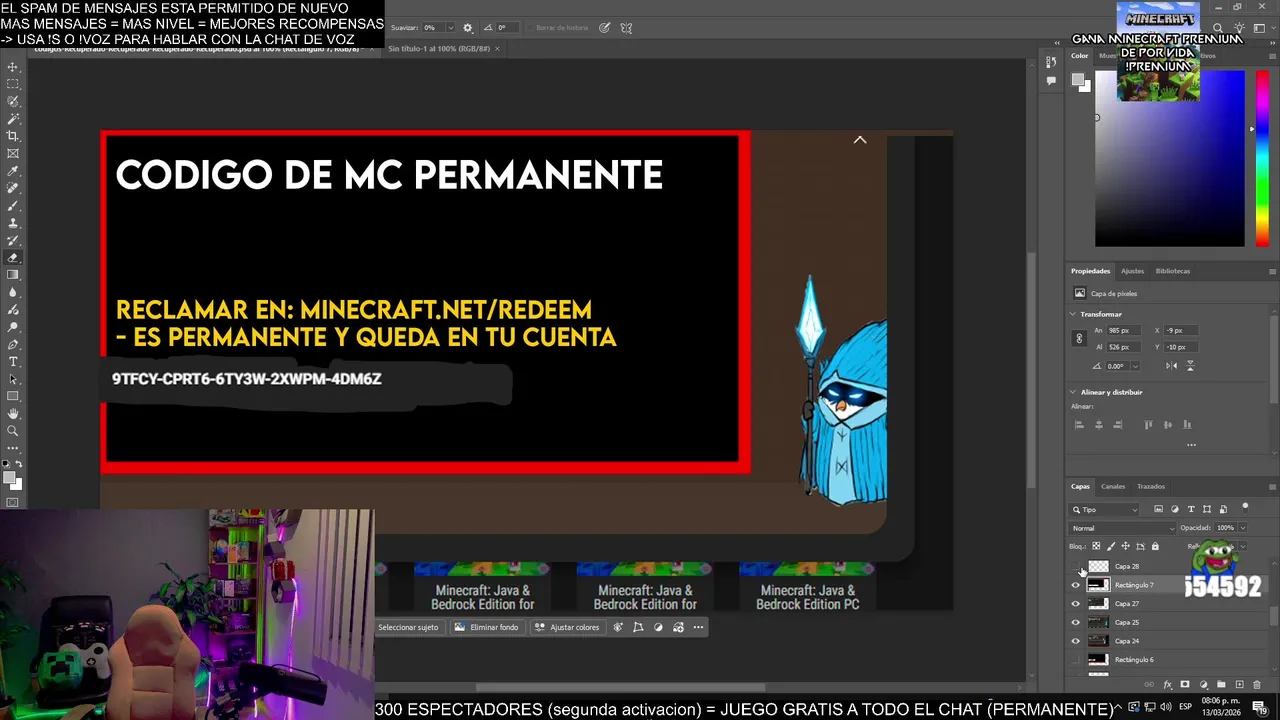Show the Capa 28 layer
The width and height of the screenshot is (1280, 720).
point(1076,566)
